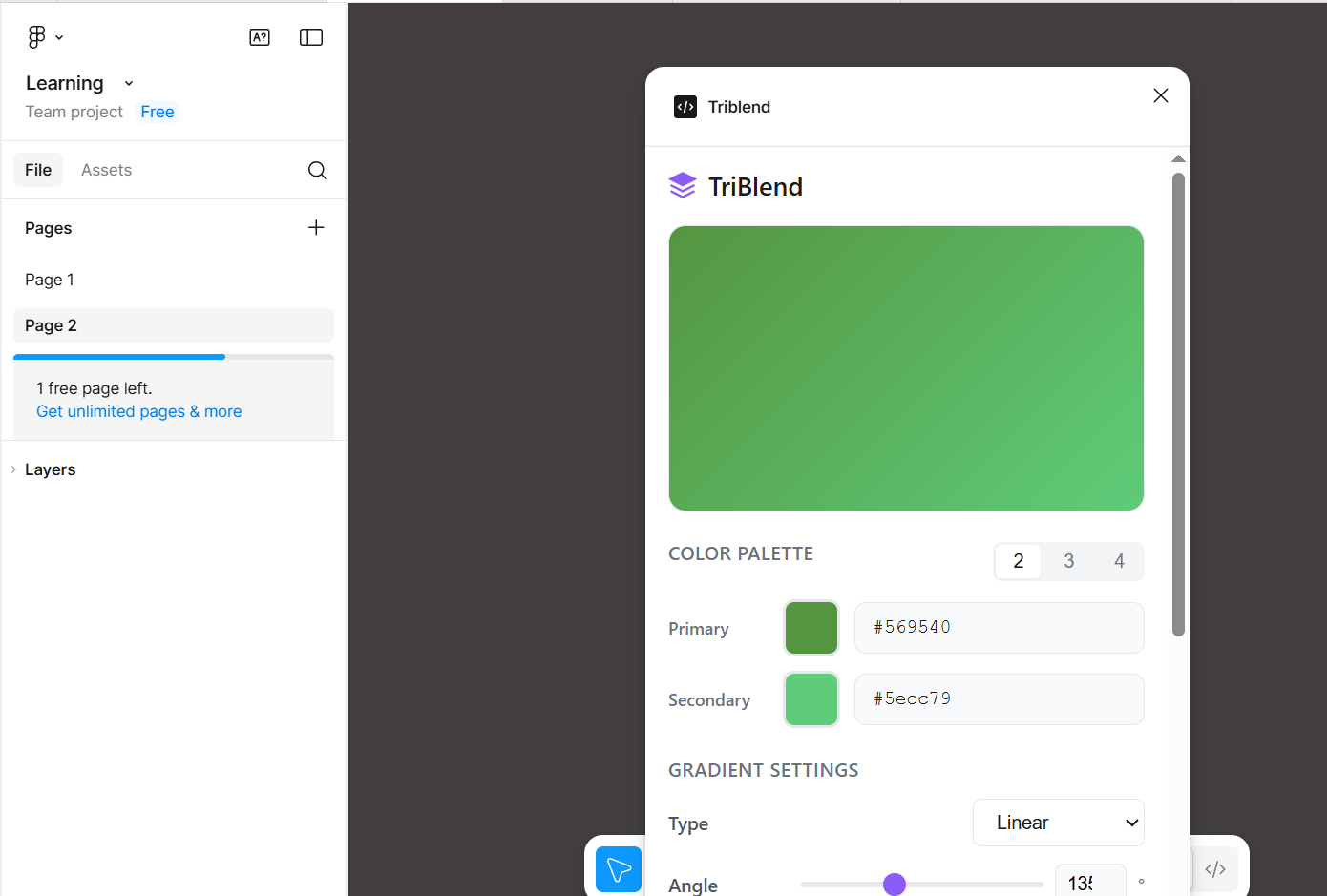
Task: Click the TriBlend plugin logo icon
Action: pos(683,184)
